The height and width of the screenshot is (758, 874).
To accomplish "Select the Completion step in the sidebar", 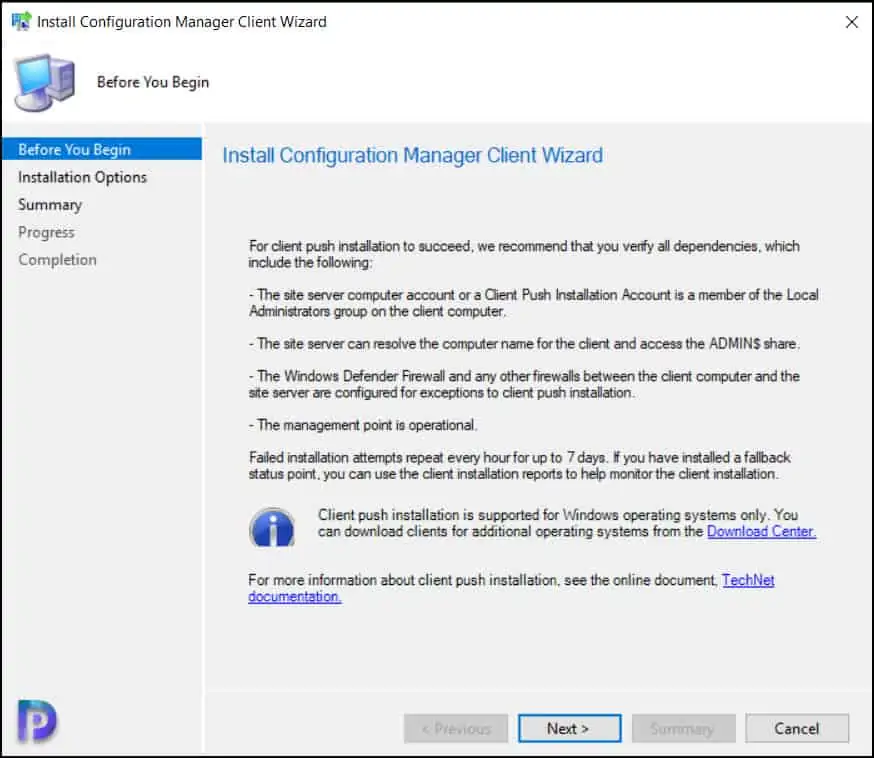I will tap(57, 260).
